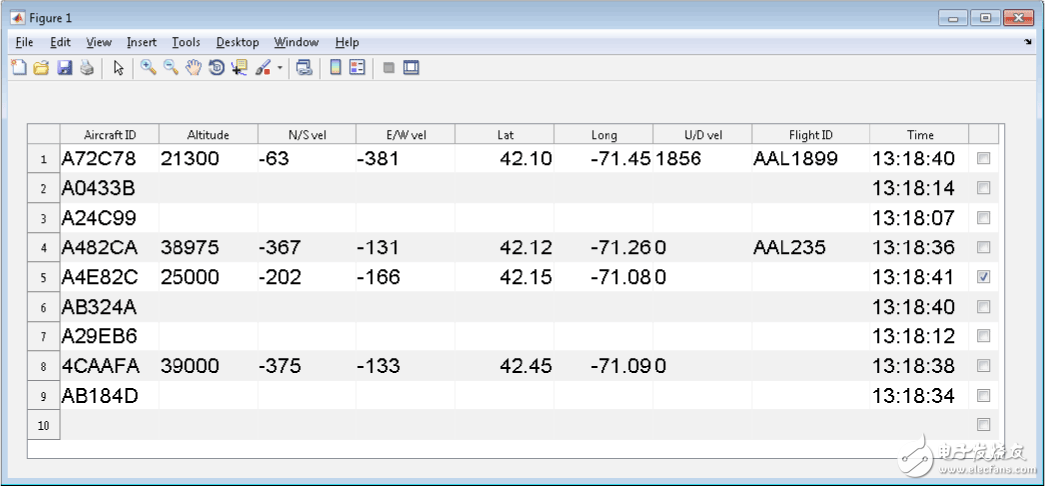Expand the Brush tool dropdown arrow

click(280, 69)
